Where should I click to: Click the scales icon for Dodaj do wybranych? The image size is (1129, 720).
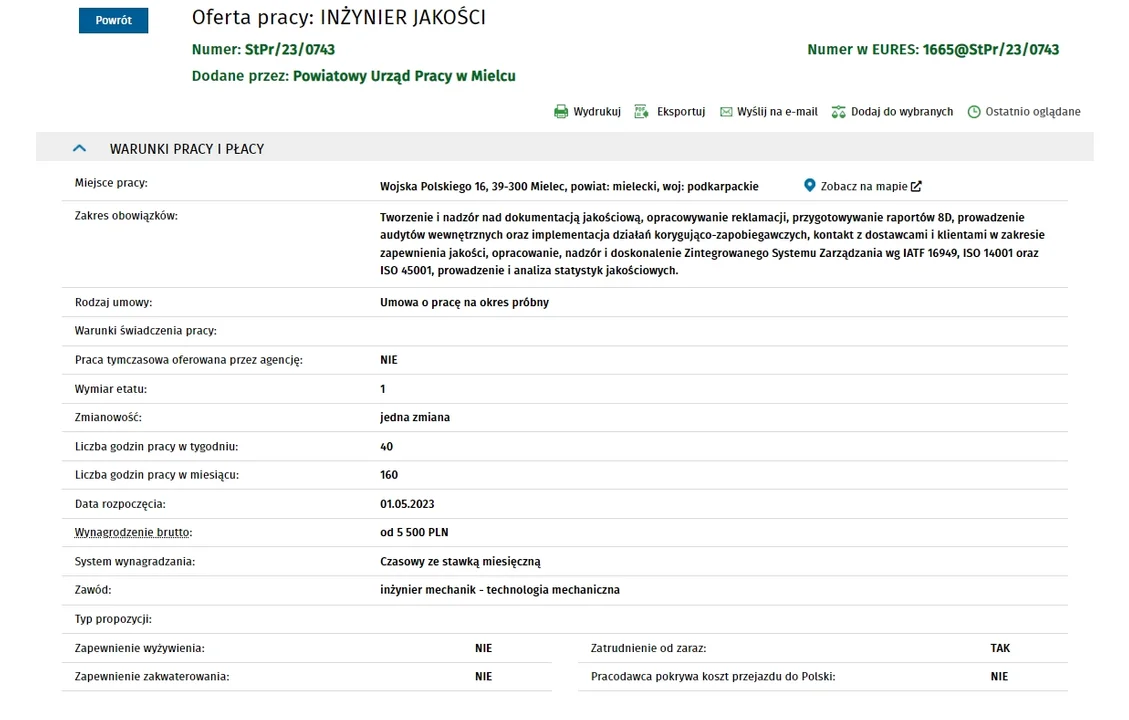838,112
